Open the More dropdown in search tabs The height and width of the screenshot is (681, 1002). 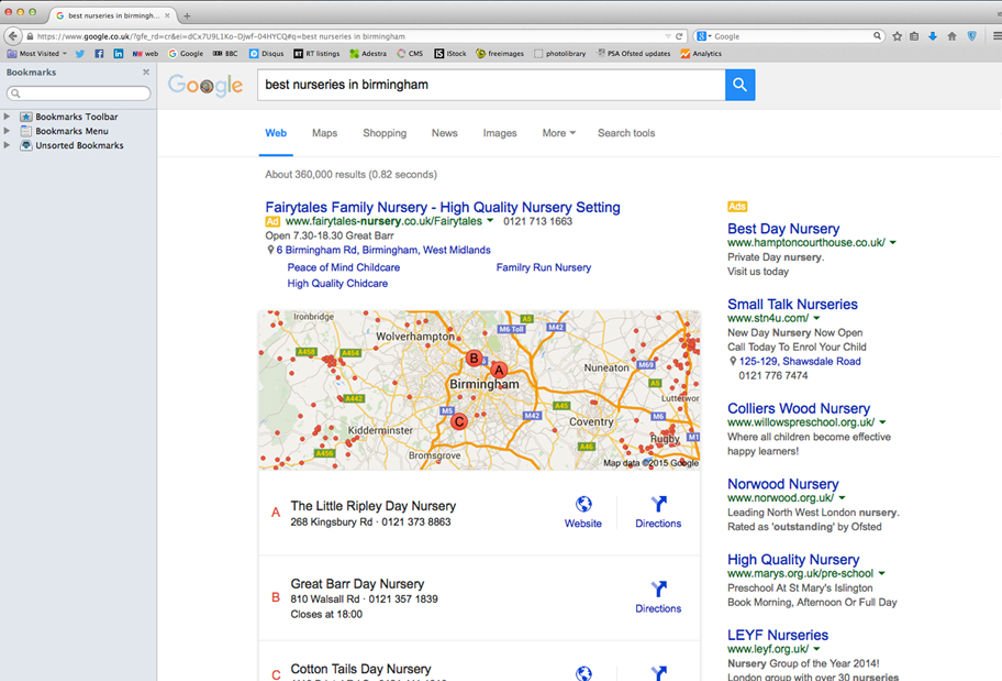559,133
